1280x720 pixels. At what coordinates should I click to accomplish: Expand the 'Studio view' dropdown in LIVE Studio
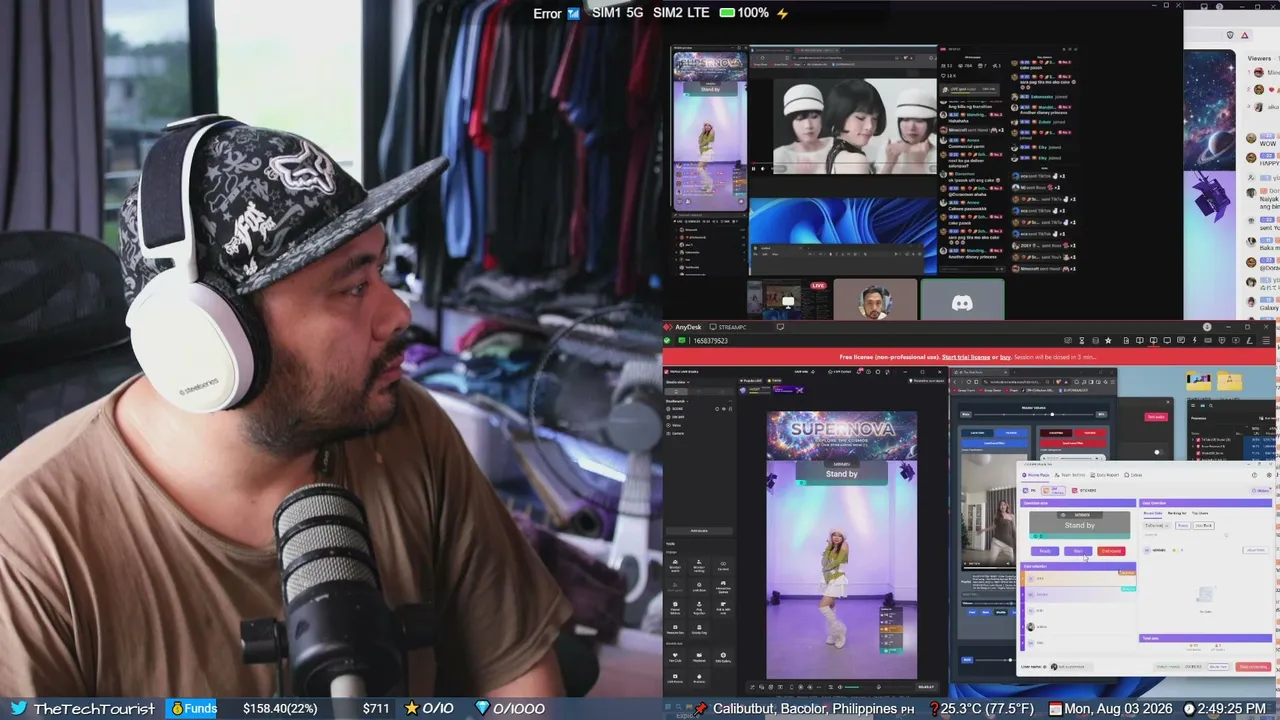pyautogui.click(x=679, y=382)
